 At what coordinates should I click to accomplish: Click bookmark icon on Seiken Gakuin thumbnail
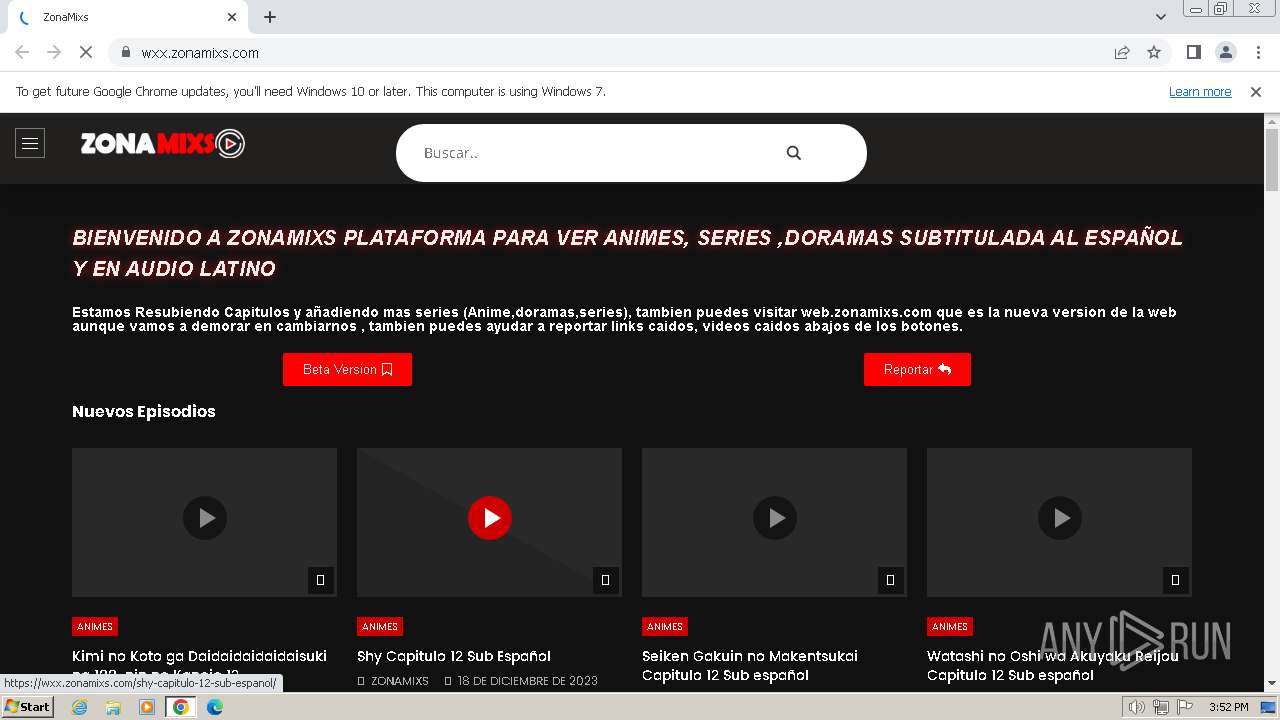[x=890, y=580]
